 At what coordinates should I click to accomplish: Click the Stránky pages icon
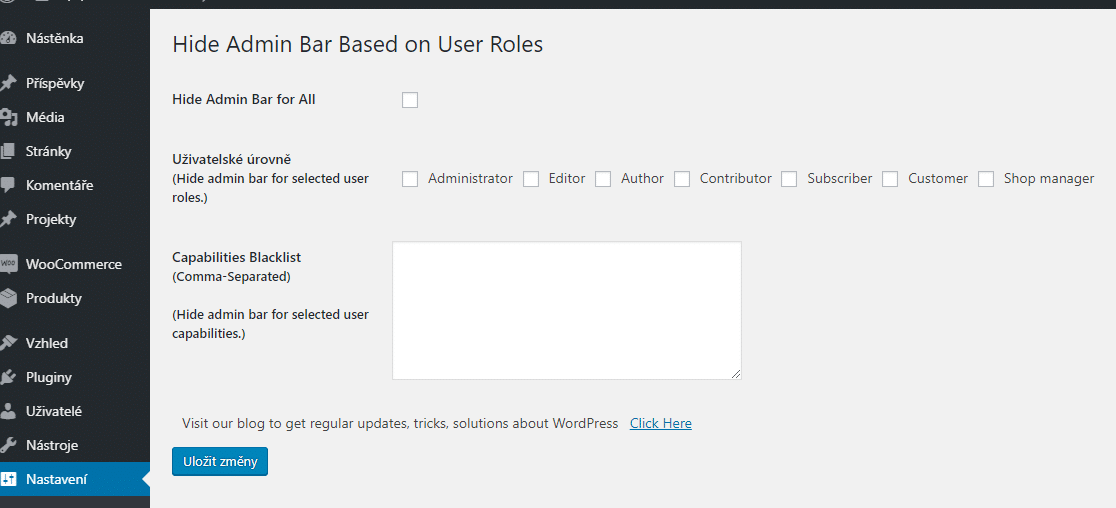pos(8,152)
